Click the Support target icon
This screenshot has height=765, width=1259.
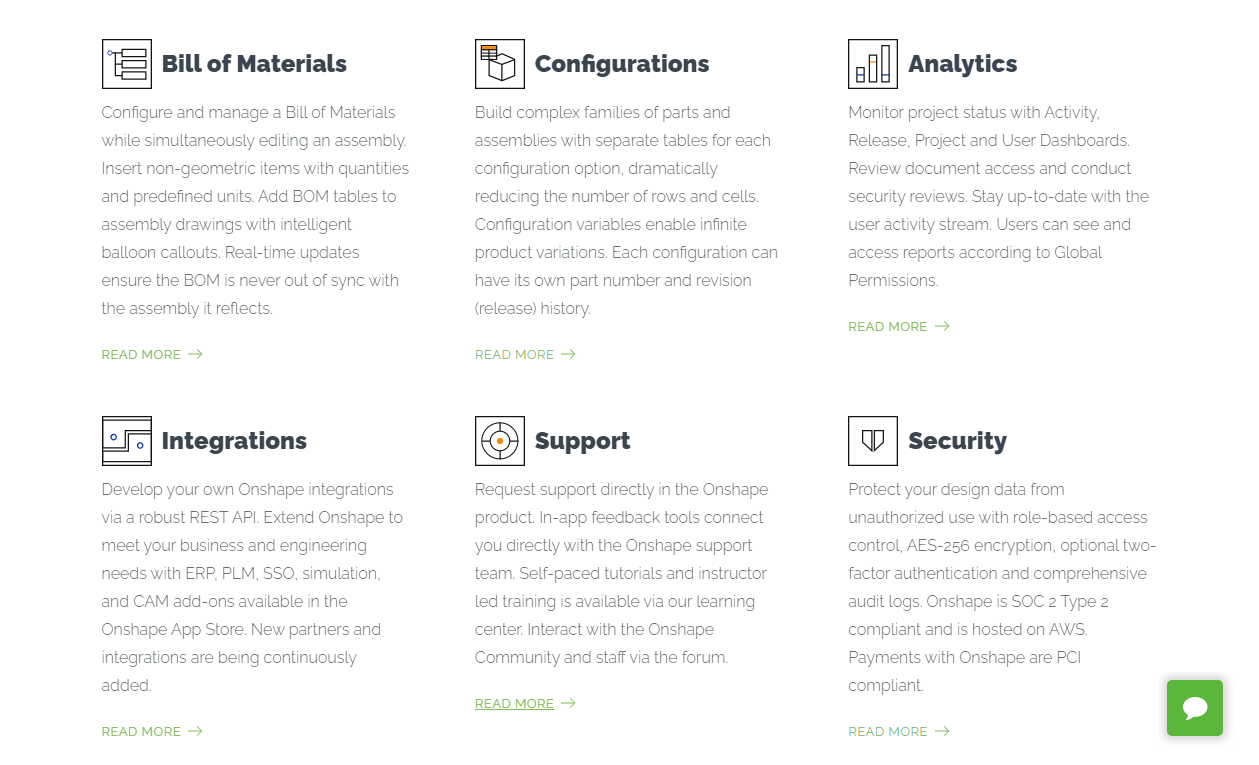pos(499,441)
